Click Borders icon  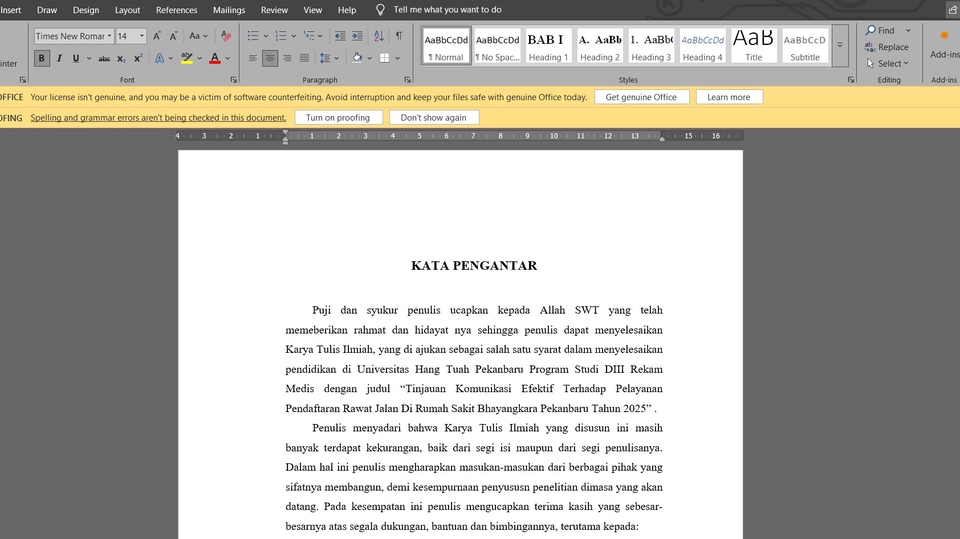click(x=384, y=58)
